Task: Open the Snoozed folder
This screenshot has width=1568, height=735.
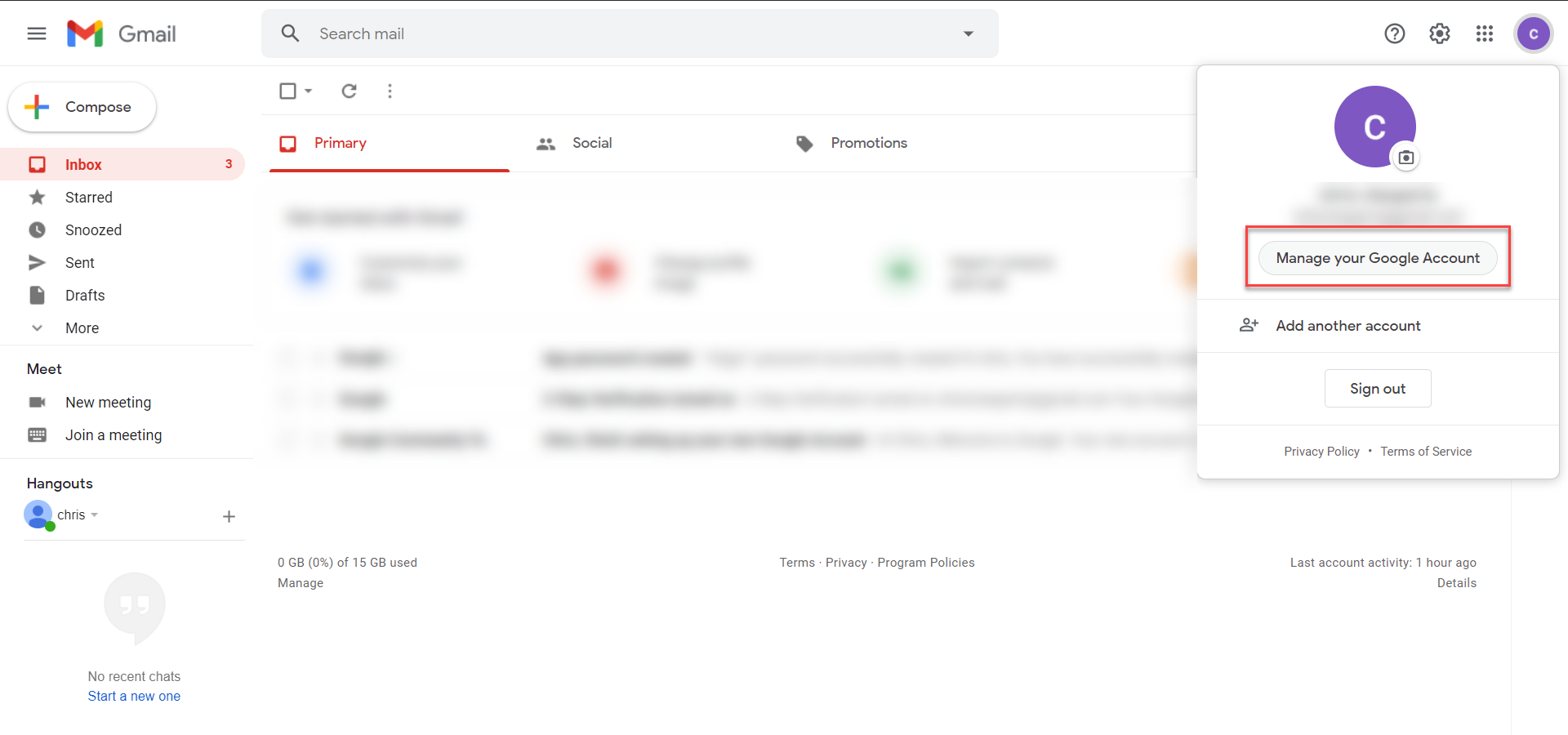Action: (x=122, y=229)
